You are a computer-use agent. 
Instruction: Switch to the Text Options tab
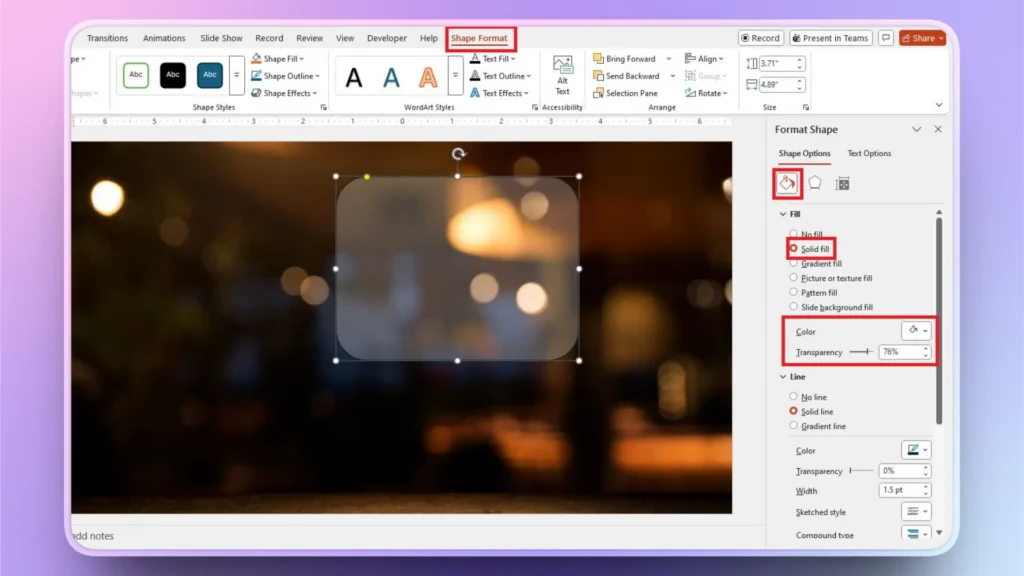869,153
